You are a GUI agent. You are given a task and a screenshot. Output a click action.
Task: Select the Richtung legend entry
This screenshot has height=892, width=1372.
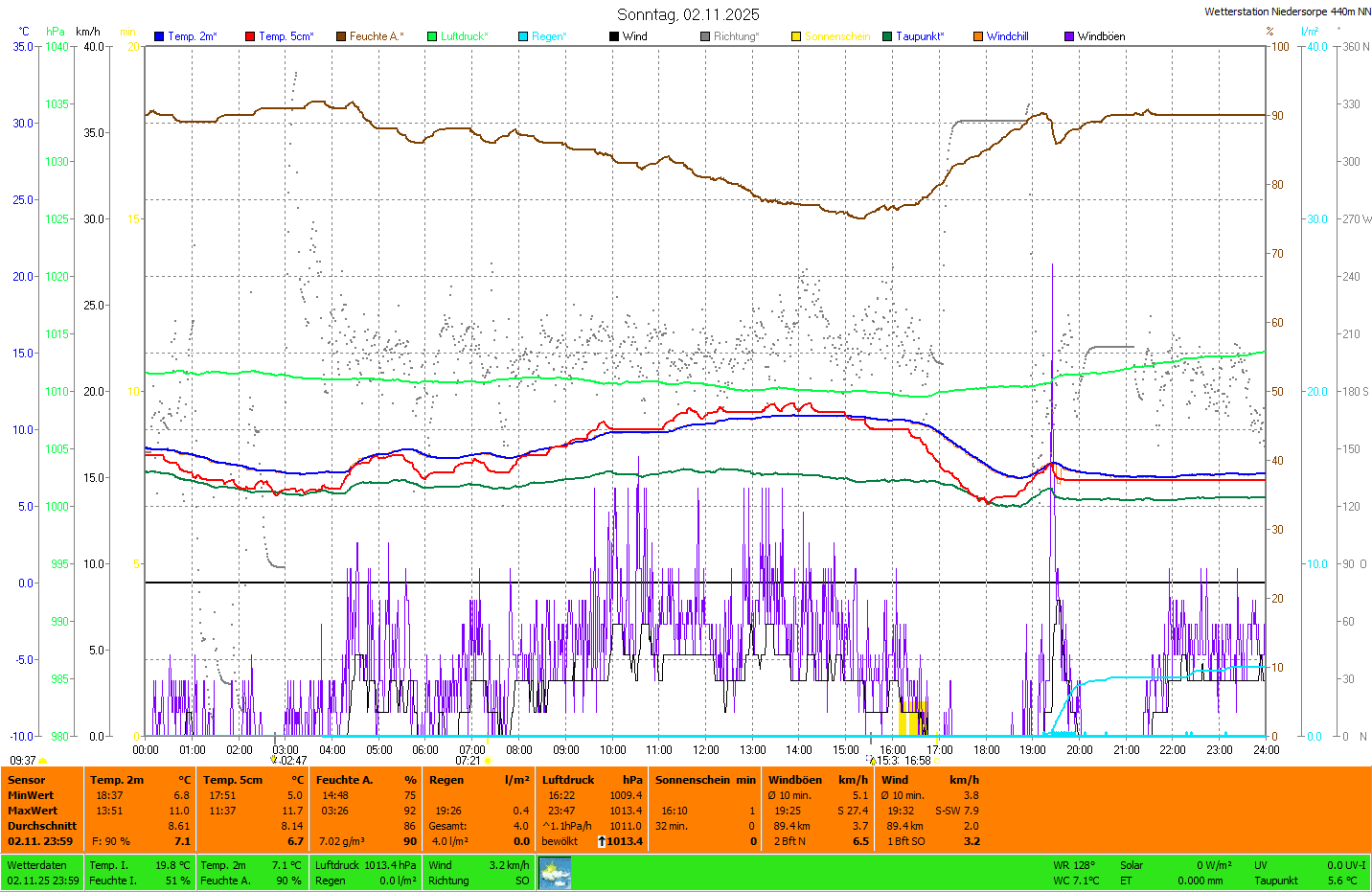[735, 36]
